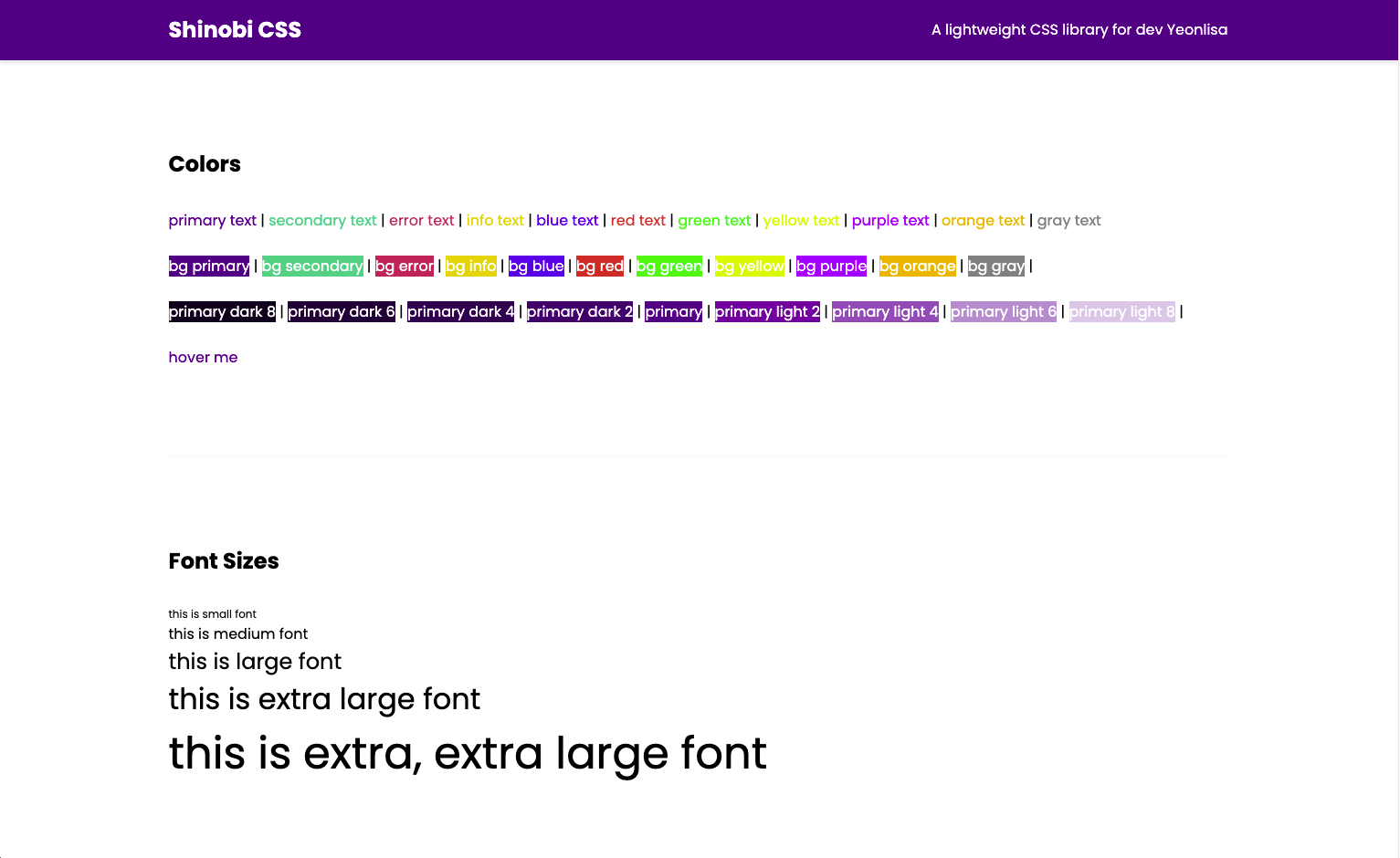Select the 'primary light 6' swatch
Image resolution: width=1400 pixels, height=858 pixels.
tap(1004, 311)
